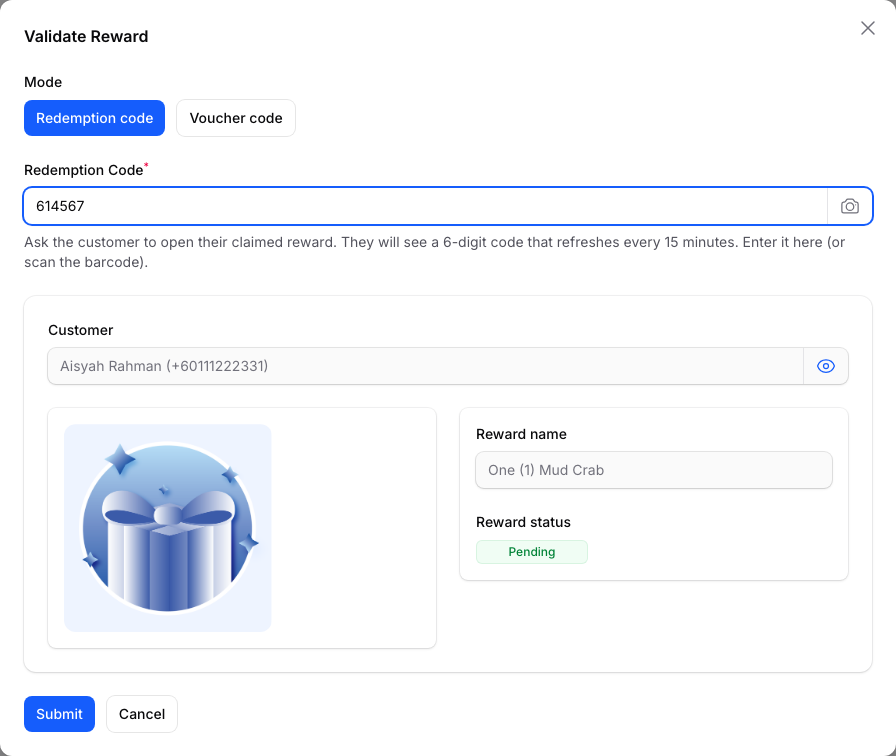Click the Redemption Code label
The width and height of the screenshot is (896, 756).
(83, 170)
